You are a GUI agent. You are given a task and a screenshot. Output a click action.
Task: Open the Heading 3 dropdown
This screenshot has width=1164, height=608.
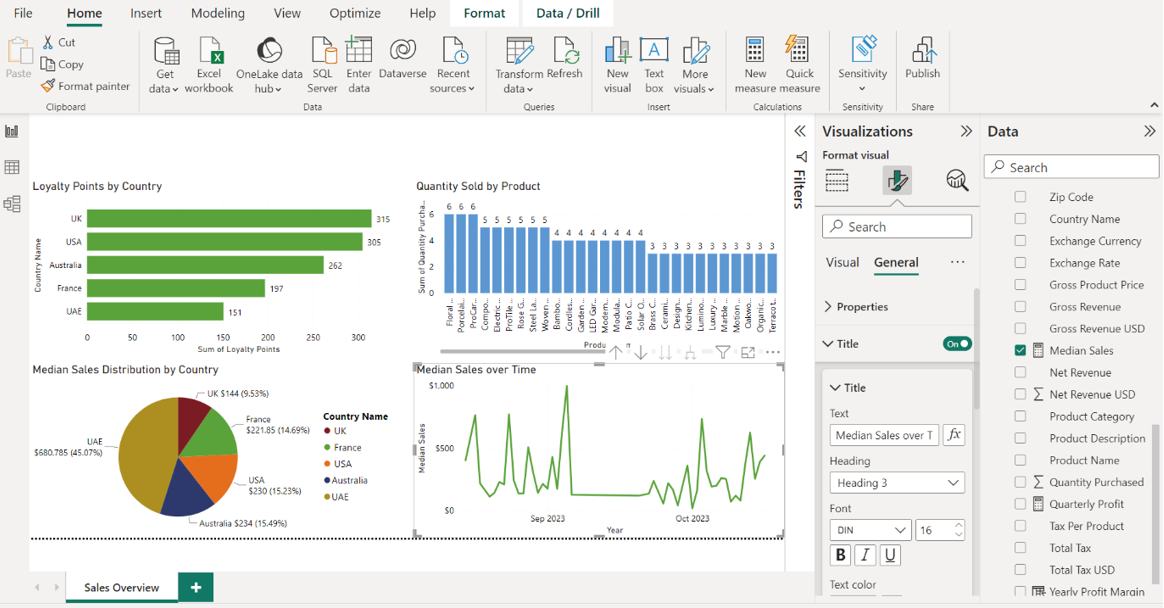pos(896,483)
